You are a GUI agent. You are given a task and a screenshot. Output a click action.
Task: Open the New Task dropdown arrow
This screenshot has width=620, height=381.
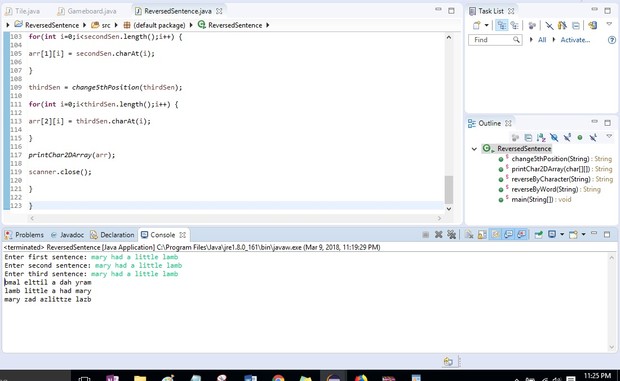point(486,25)
